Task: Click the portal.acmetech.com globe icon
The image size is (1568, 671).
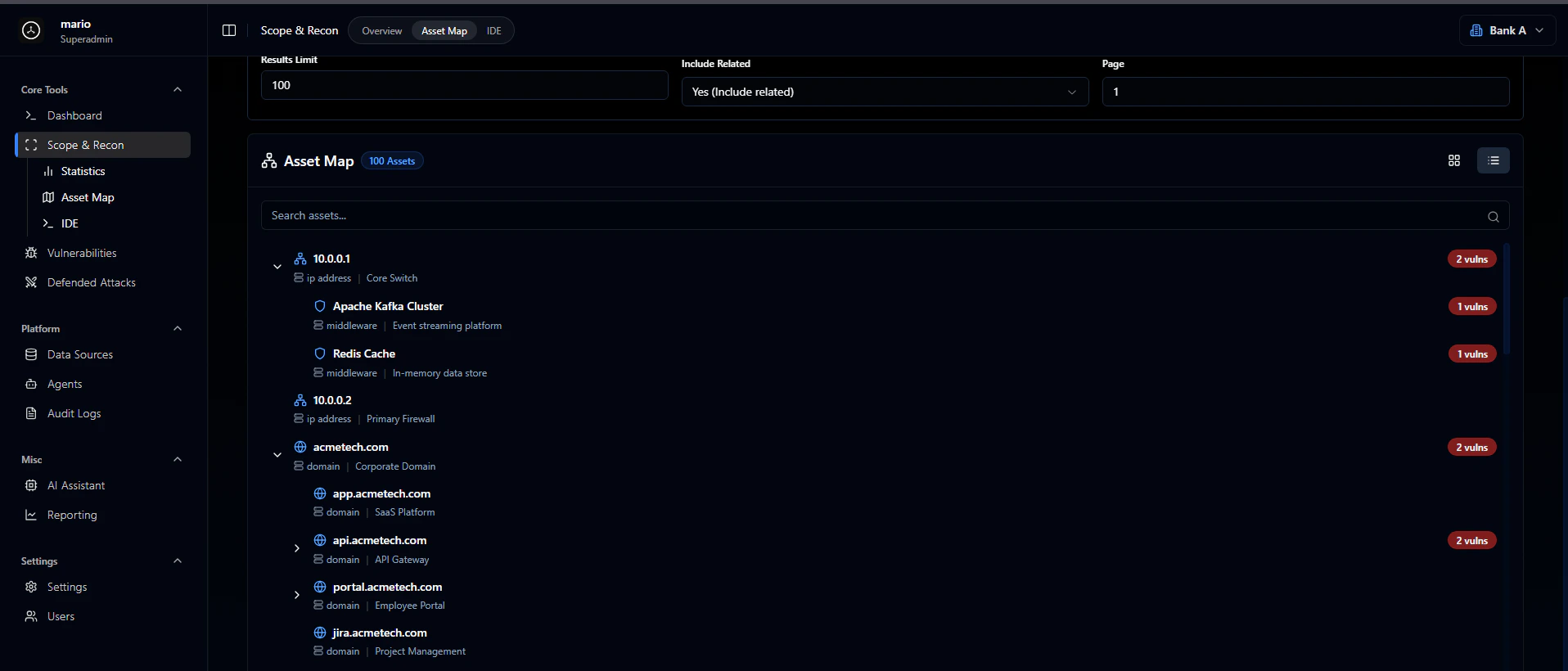Action: point(320,587)
